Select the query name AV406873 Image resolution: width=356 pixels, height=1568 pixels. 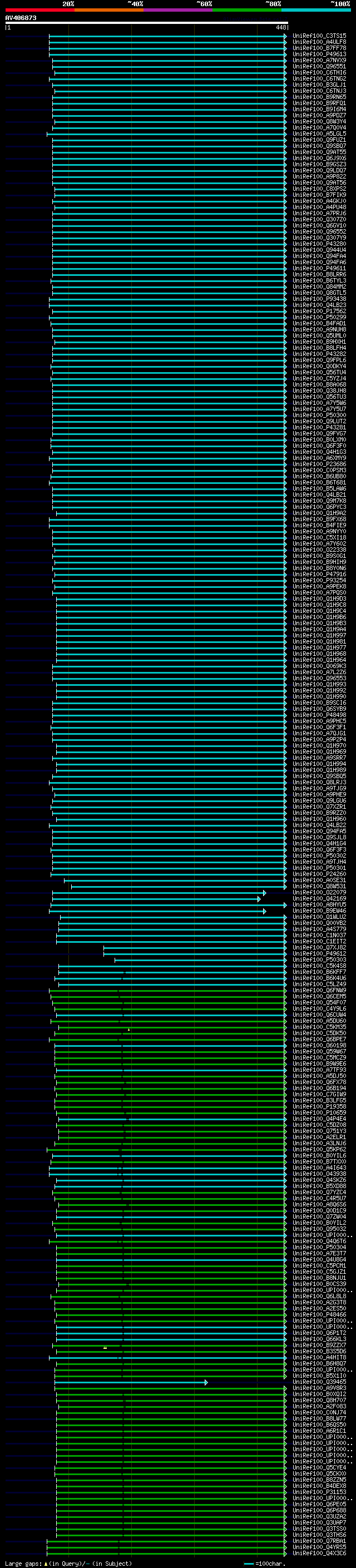pyautogui.click(x=21, y=18)
